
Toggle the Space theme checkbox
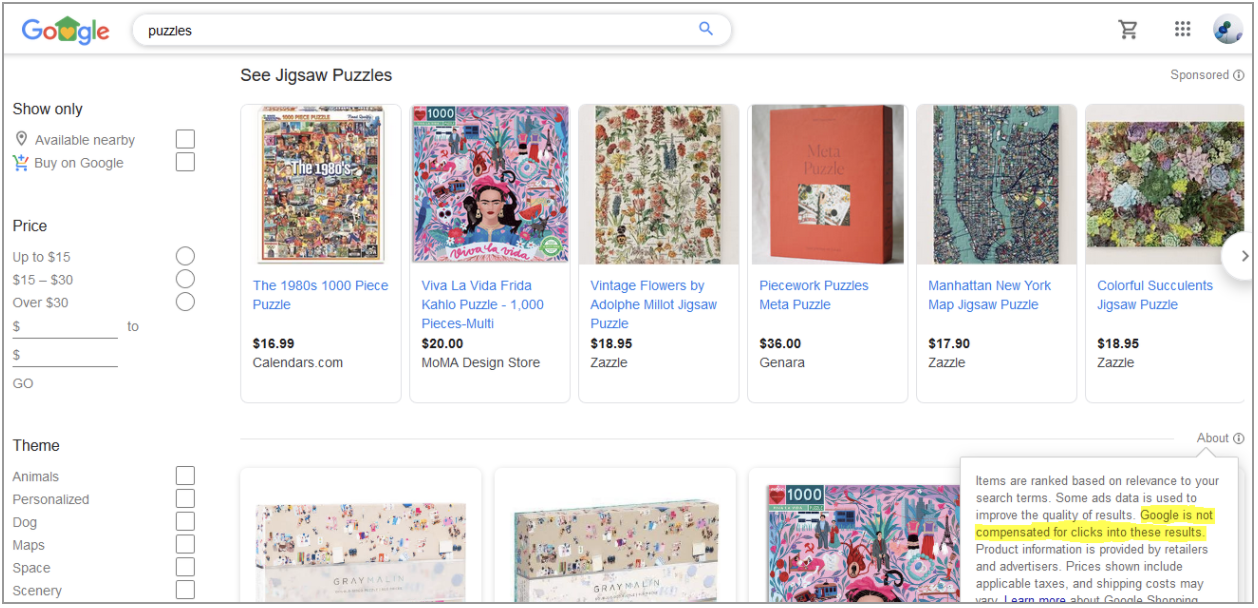pos(185,567)
